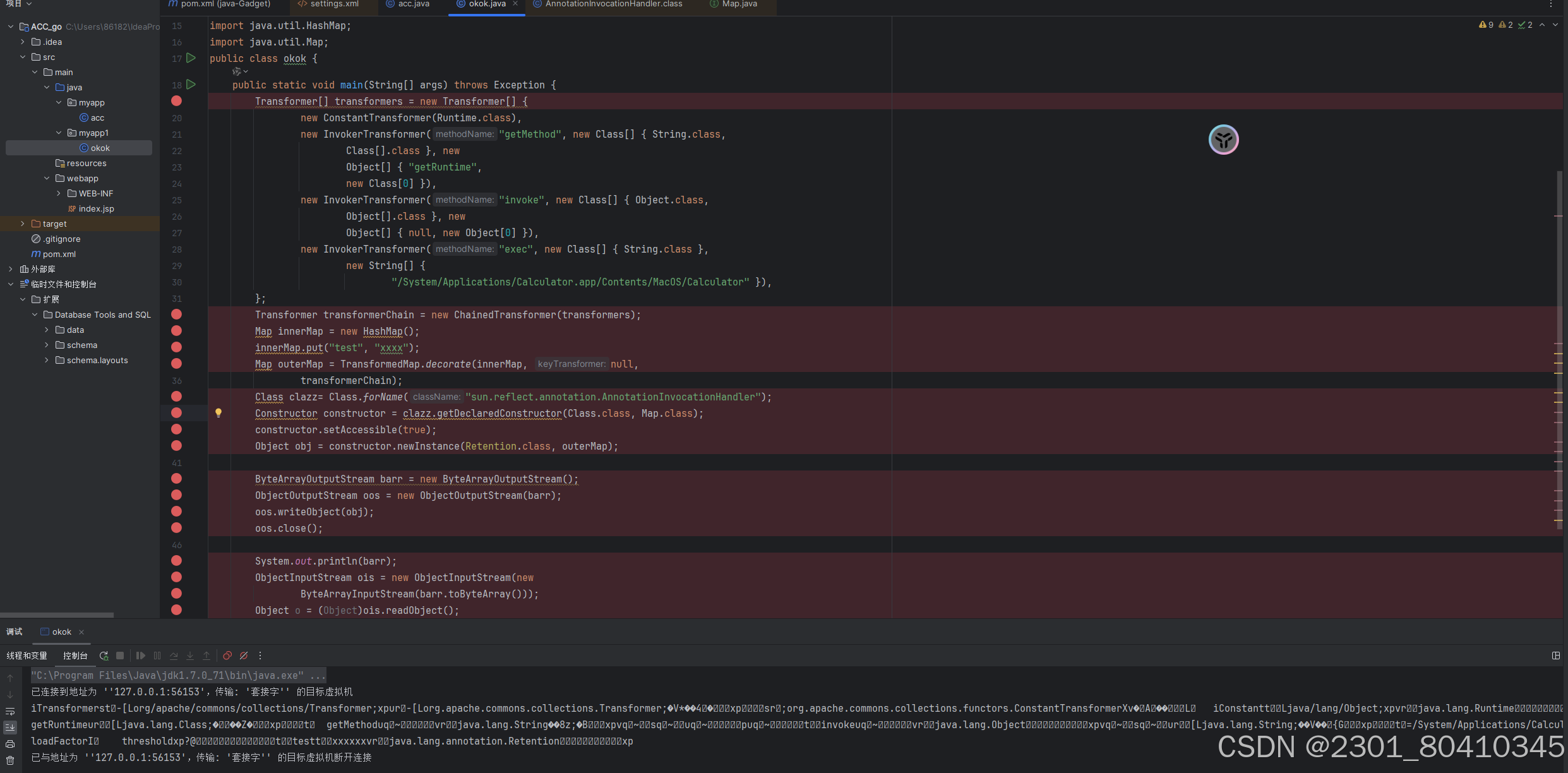The width and height of the screenshot is (1568, 773).
Task: Click collapsed command line ellipsis in console
Action: pos(318,675)
